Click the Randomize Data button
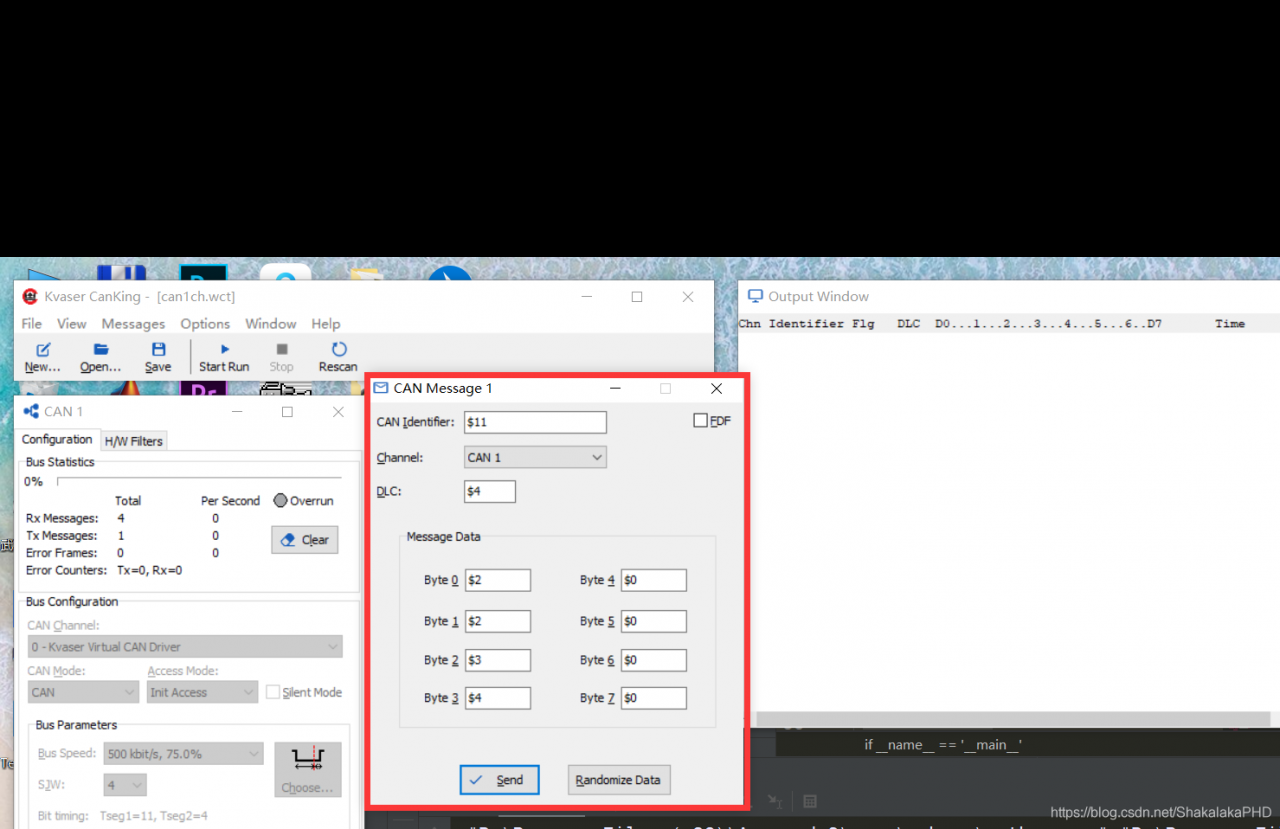 [619, 780]
